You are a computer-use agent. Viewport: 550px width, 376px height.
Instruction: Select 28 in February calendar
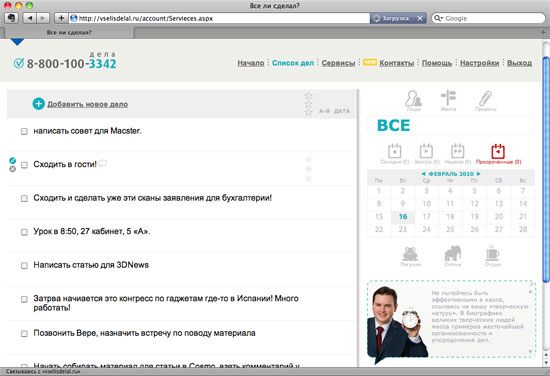(x=523, y=229)
